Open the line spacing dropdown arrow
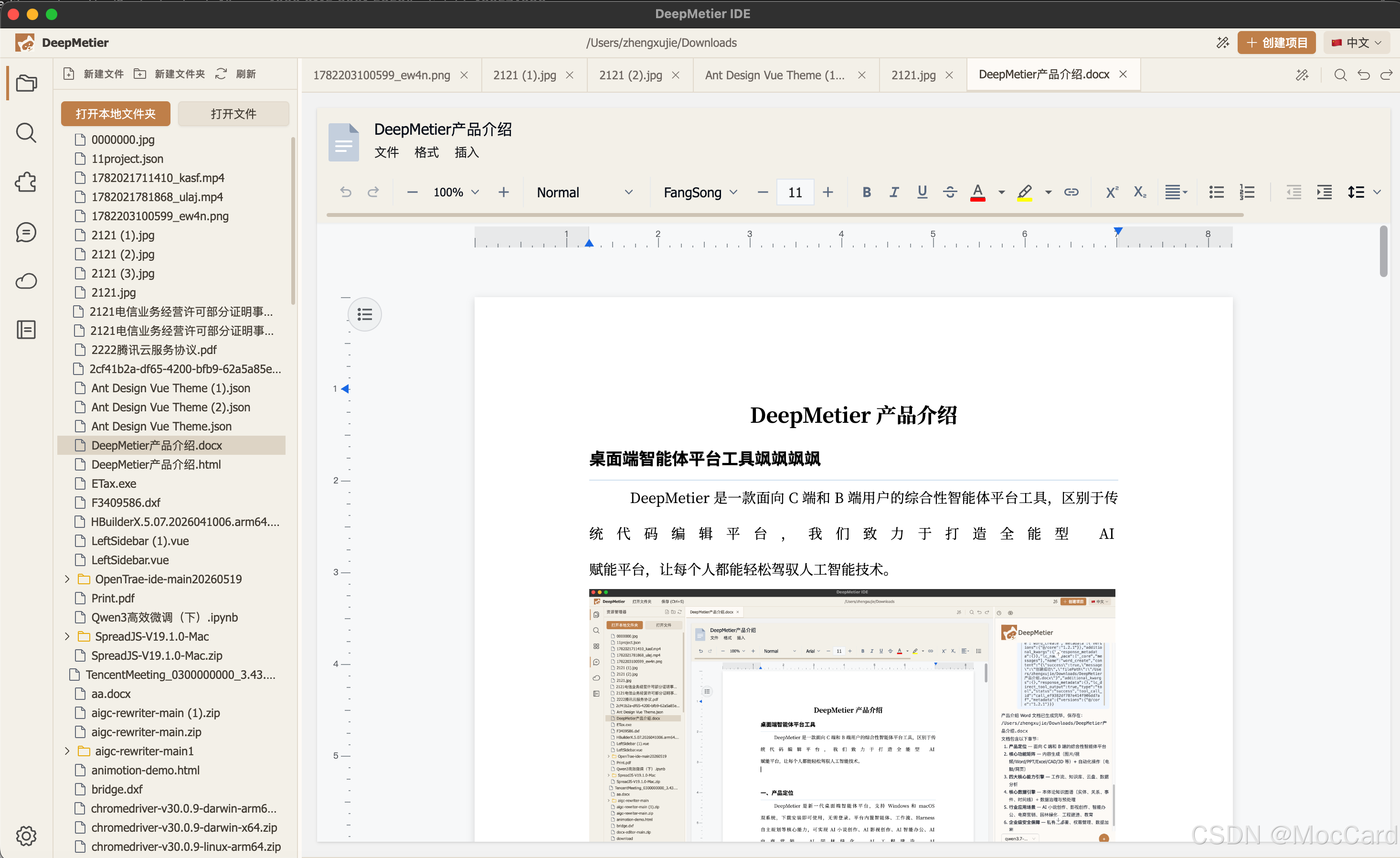The image size is (1400, 858). click(x=1377, y=192)
